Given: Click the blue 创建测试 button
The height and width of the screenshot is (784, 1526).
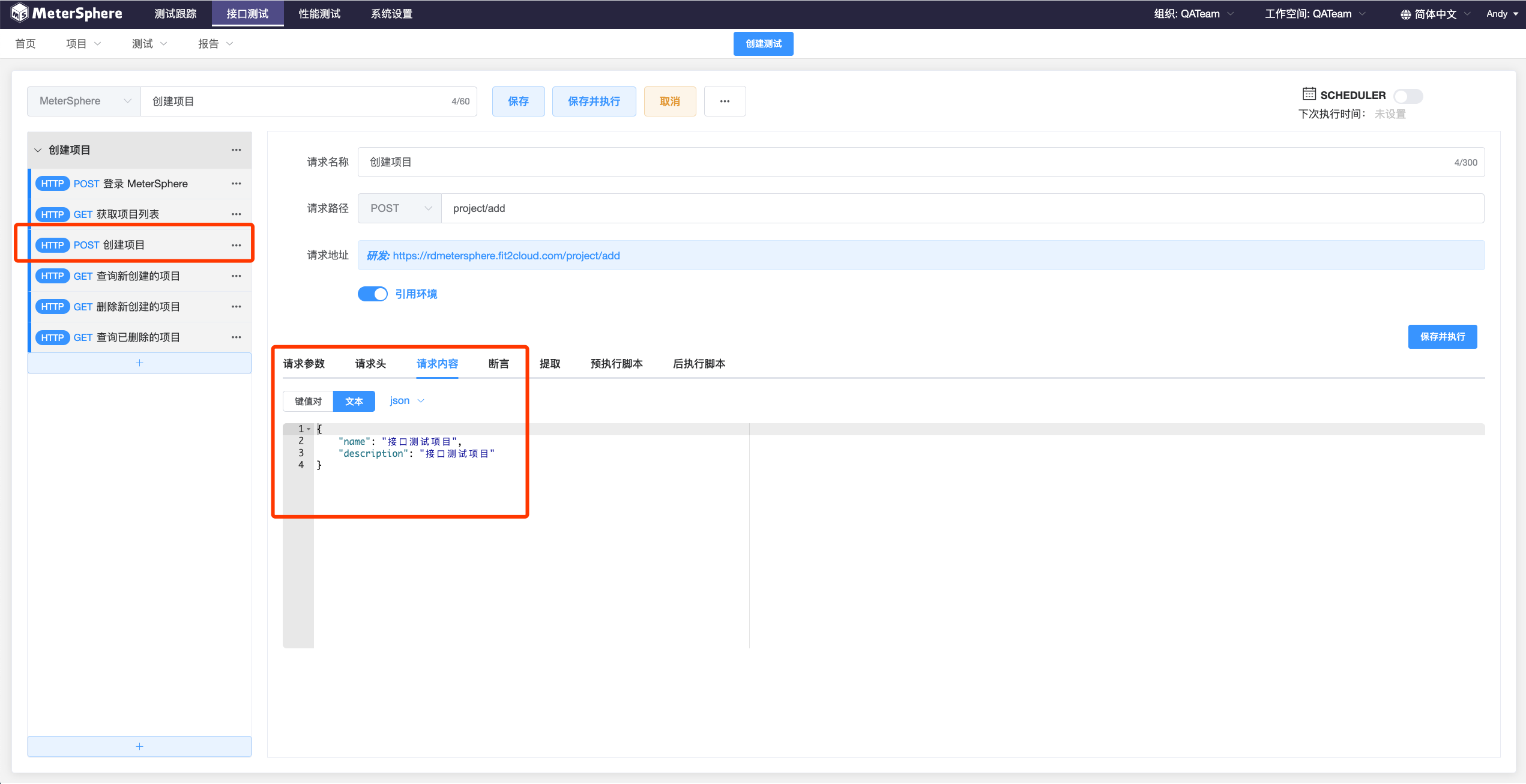Looking at the screenshot, I should (x=763, y=44).
